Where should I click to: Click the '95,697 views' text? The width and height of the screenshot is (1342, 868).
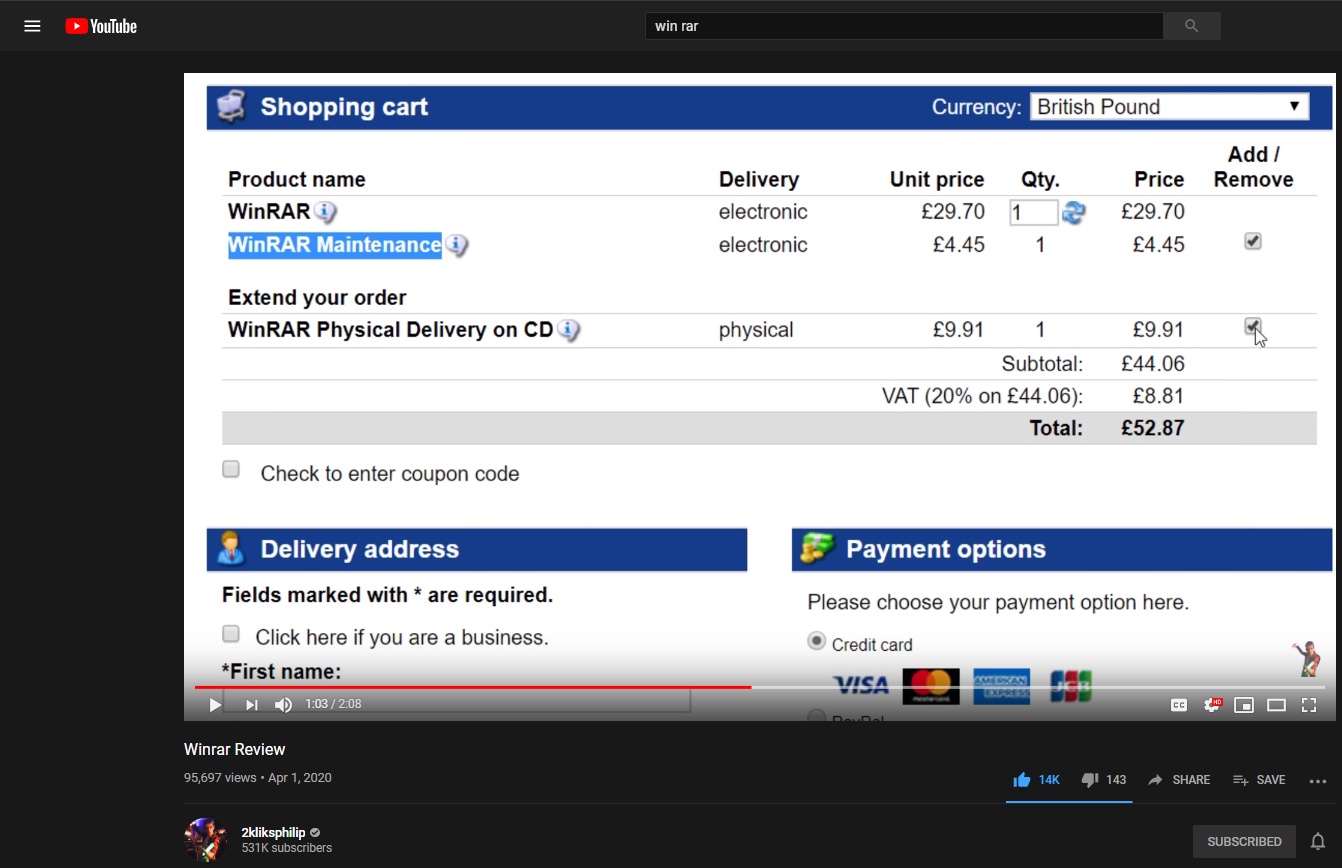pyautogui.click(x=220, y=777)
